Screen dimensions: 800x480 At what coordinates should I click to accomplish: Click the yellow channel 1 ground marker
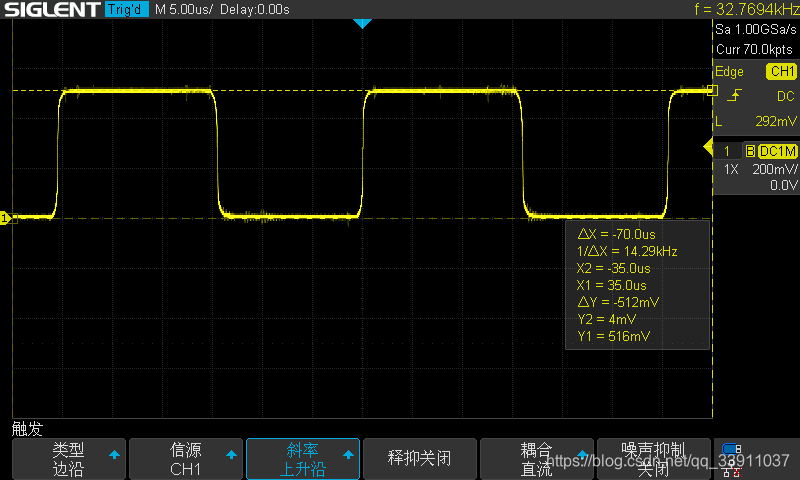point(6,218)
